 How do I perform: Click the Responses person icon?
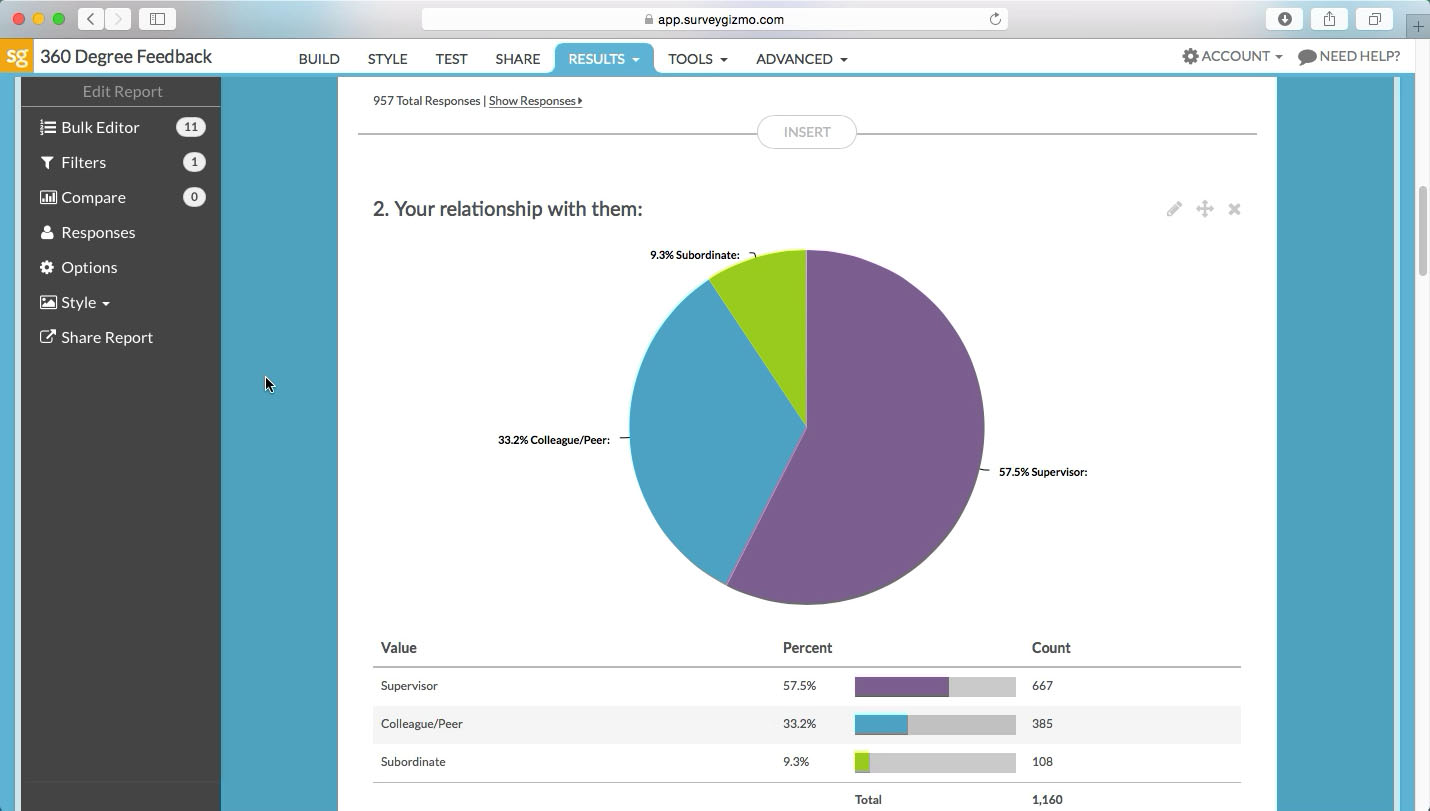[x=46, y=232]
